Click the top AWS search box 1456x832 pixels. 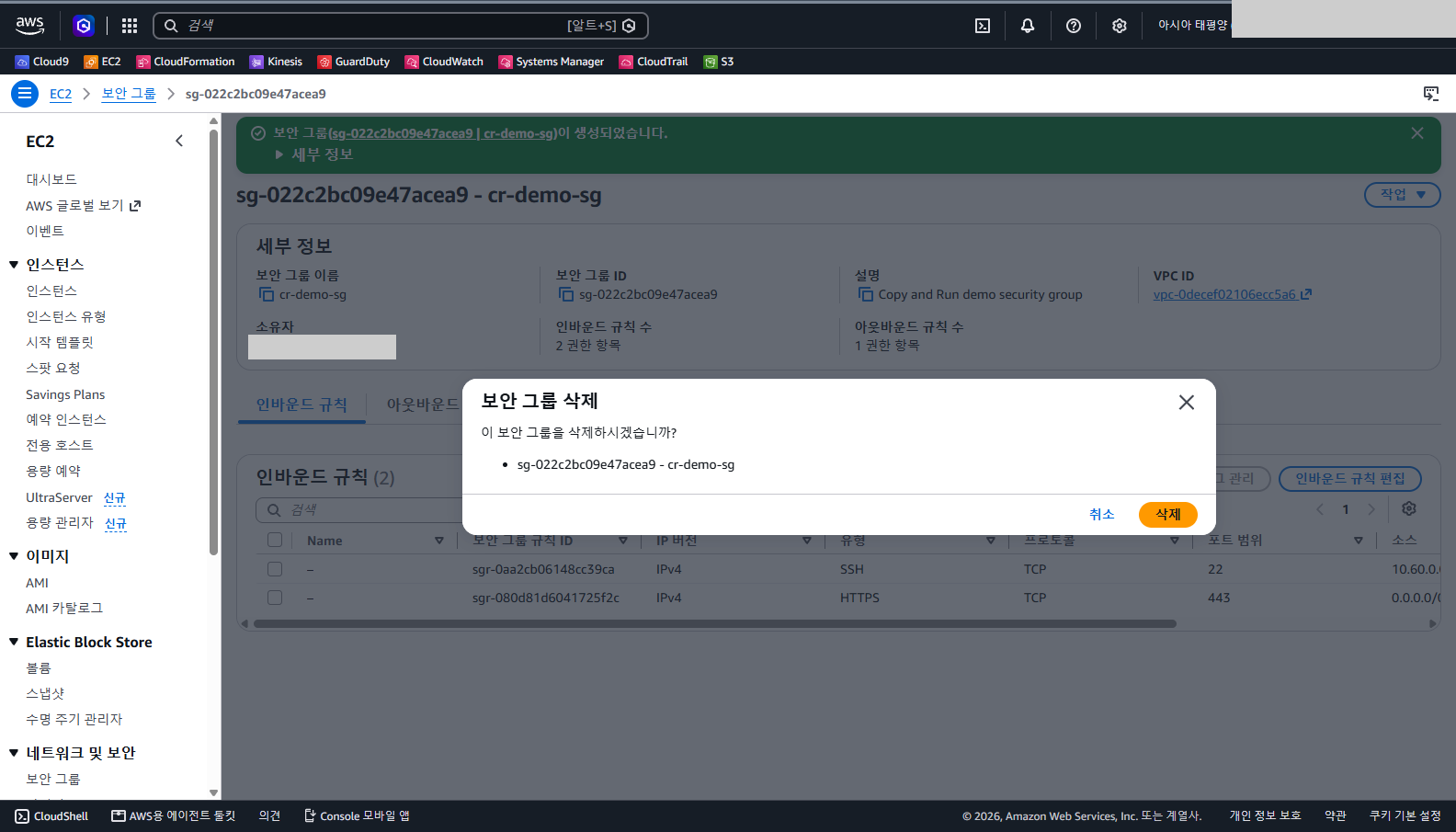tap(401, 26)
